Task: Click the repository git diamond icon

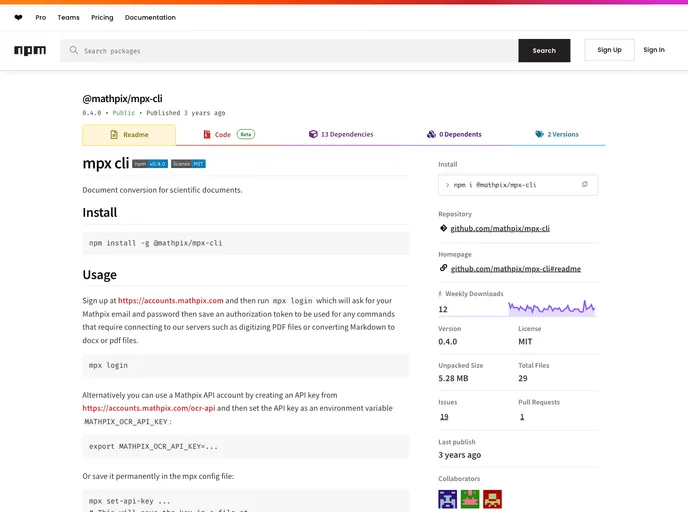Action: pyautogui.click(x=443, y=228)
